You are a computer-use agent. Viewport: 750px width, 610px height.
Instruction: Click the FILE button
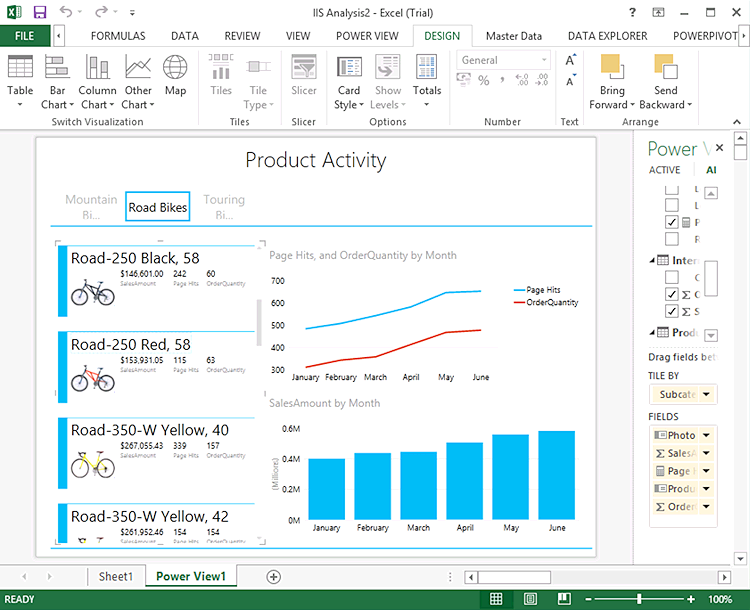coord(24,36)
